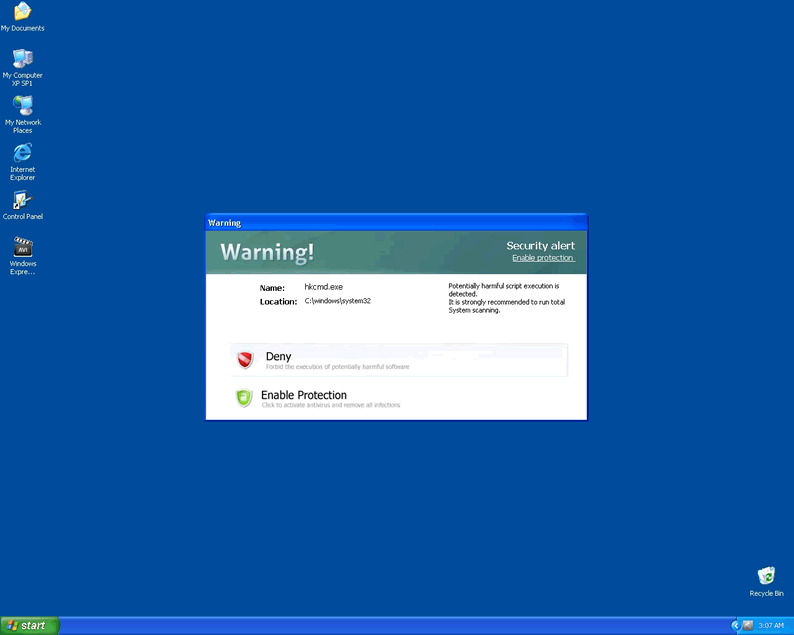
Task: Click the hkcmd.exe file name text
Action: pyautogui.click(x=323, y=287)
